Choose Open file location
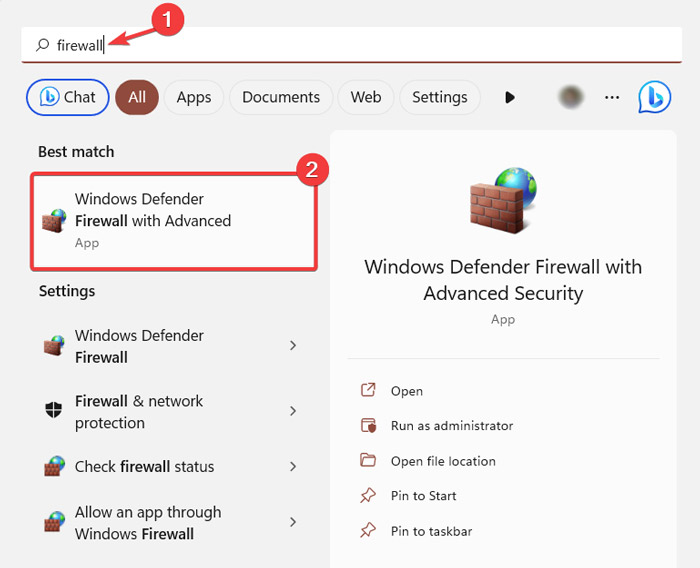Screen dimensions: 700x568 pos(443,461)
